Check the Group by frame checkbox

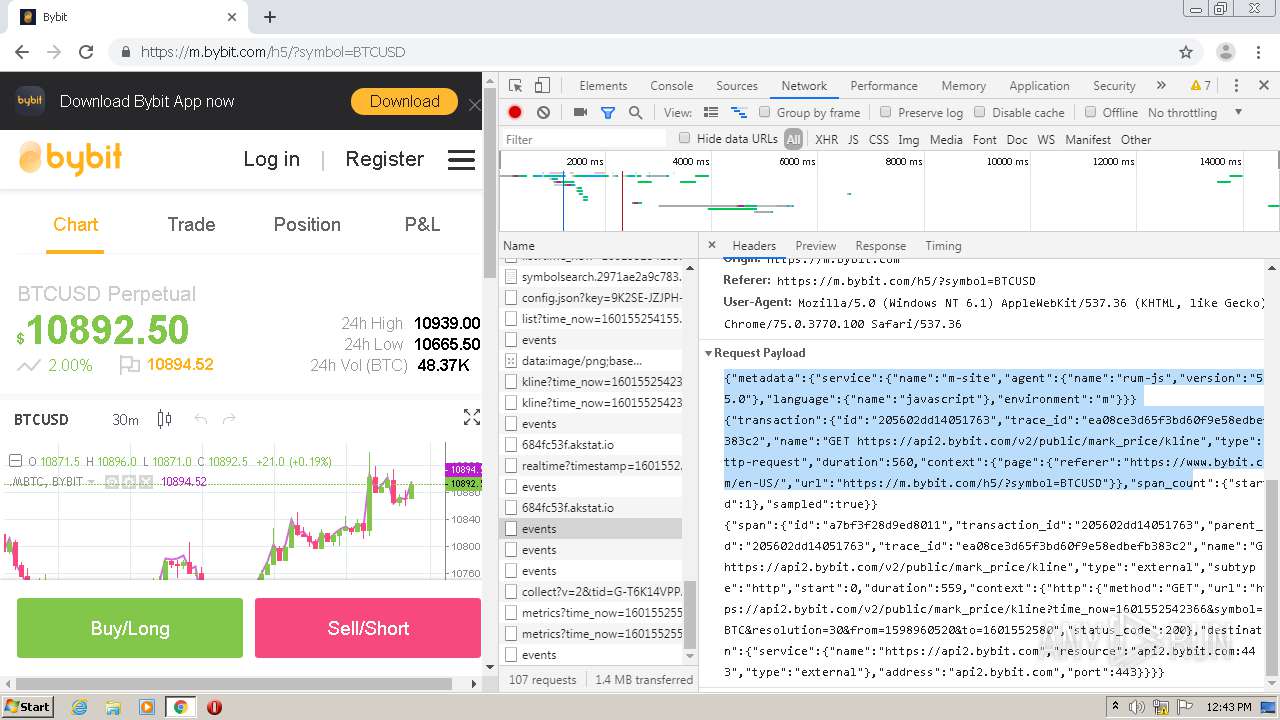(x=765, y=113)
